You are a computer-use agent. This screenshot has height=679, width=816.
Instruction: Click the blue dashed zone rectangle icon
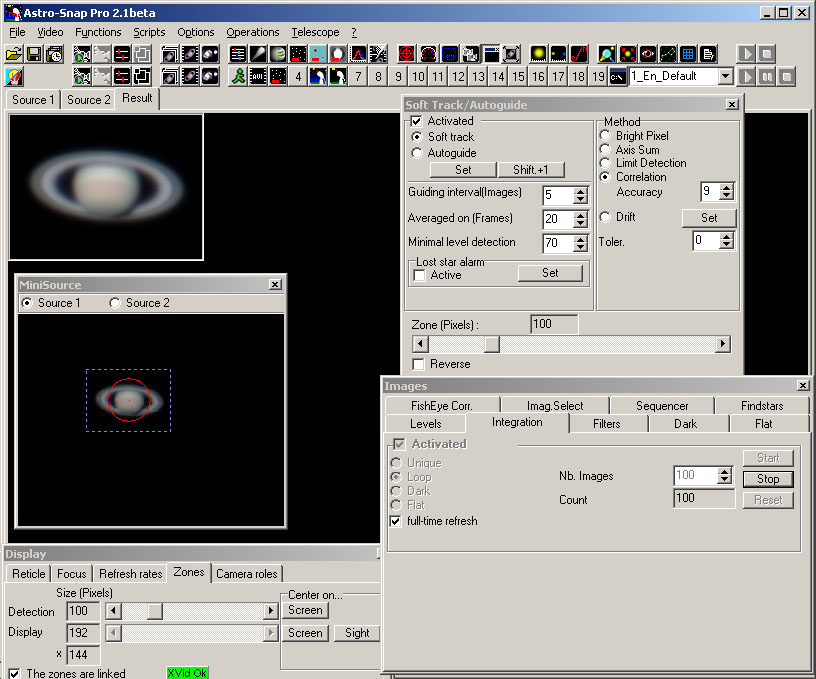(450, 54)
